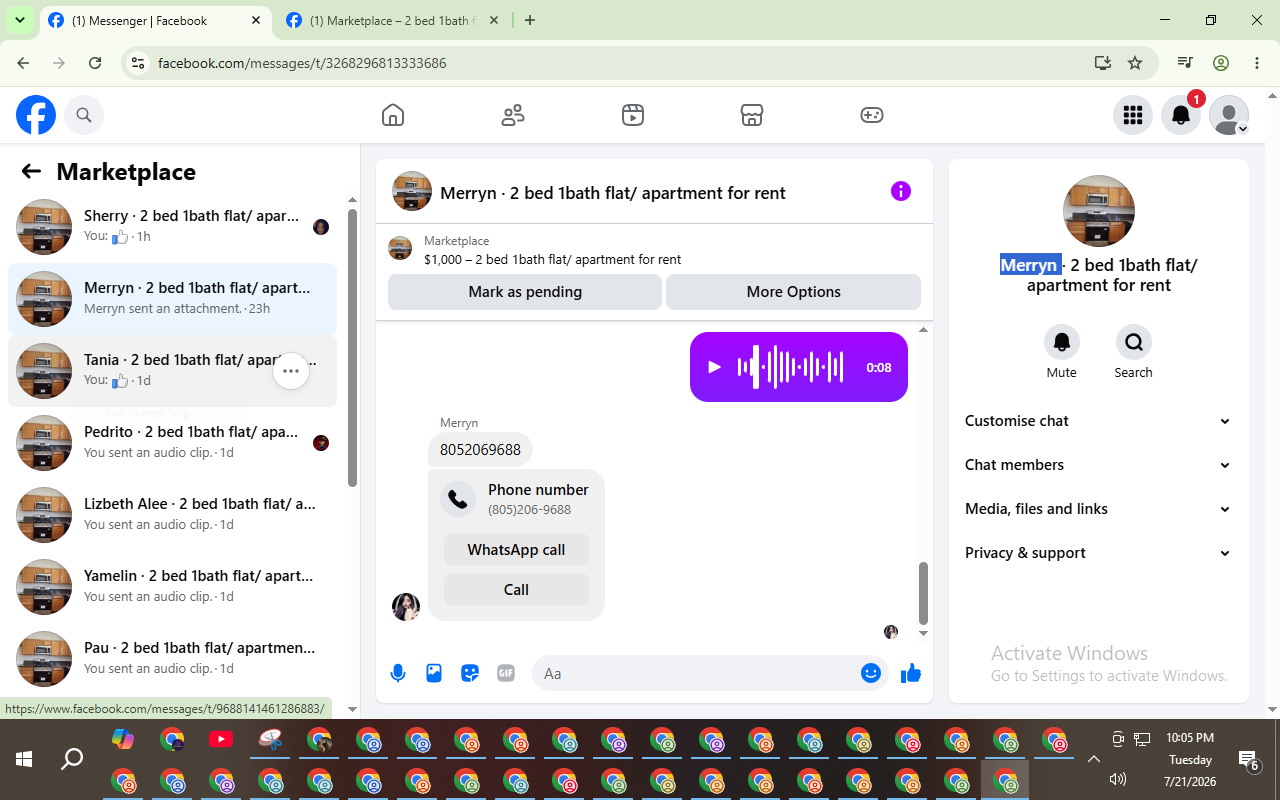Screen dimensions: 1280x800
Task: Open Lizbeth Alee conversation
Action: pos(172,515)
